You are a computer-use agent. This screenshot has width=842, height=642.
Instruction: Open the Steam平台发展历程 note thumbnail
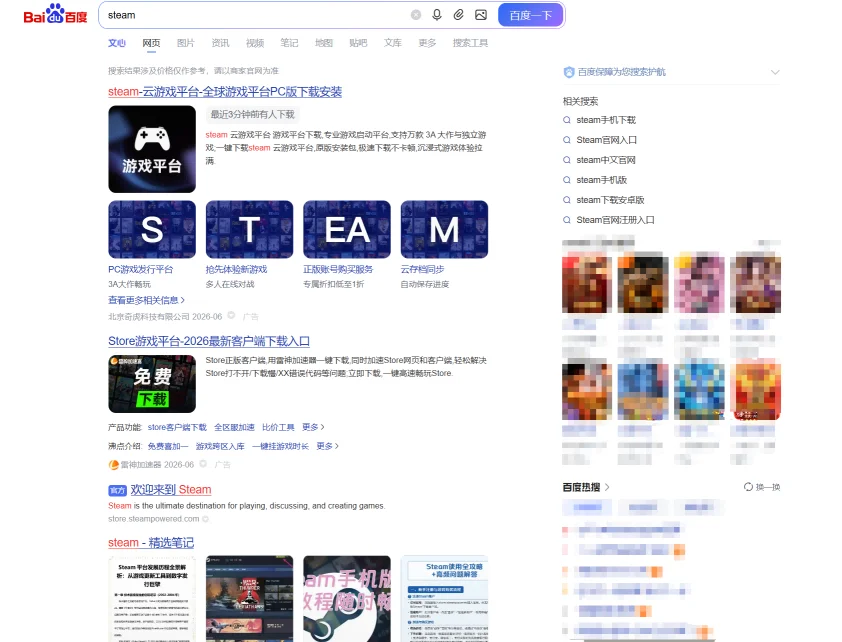coord(152,599)
